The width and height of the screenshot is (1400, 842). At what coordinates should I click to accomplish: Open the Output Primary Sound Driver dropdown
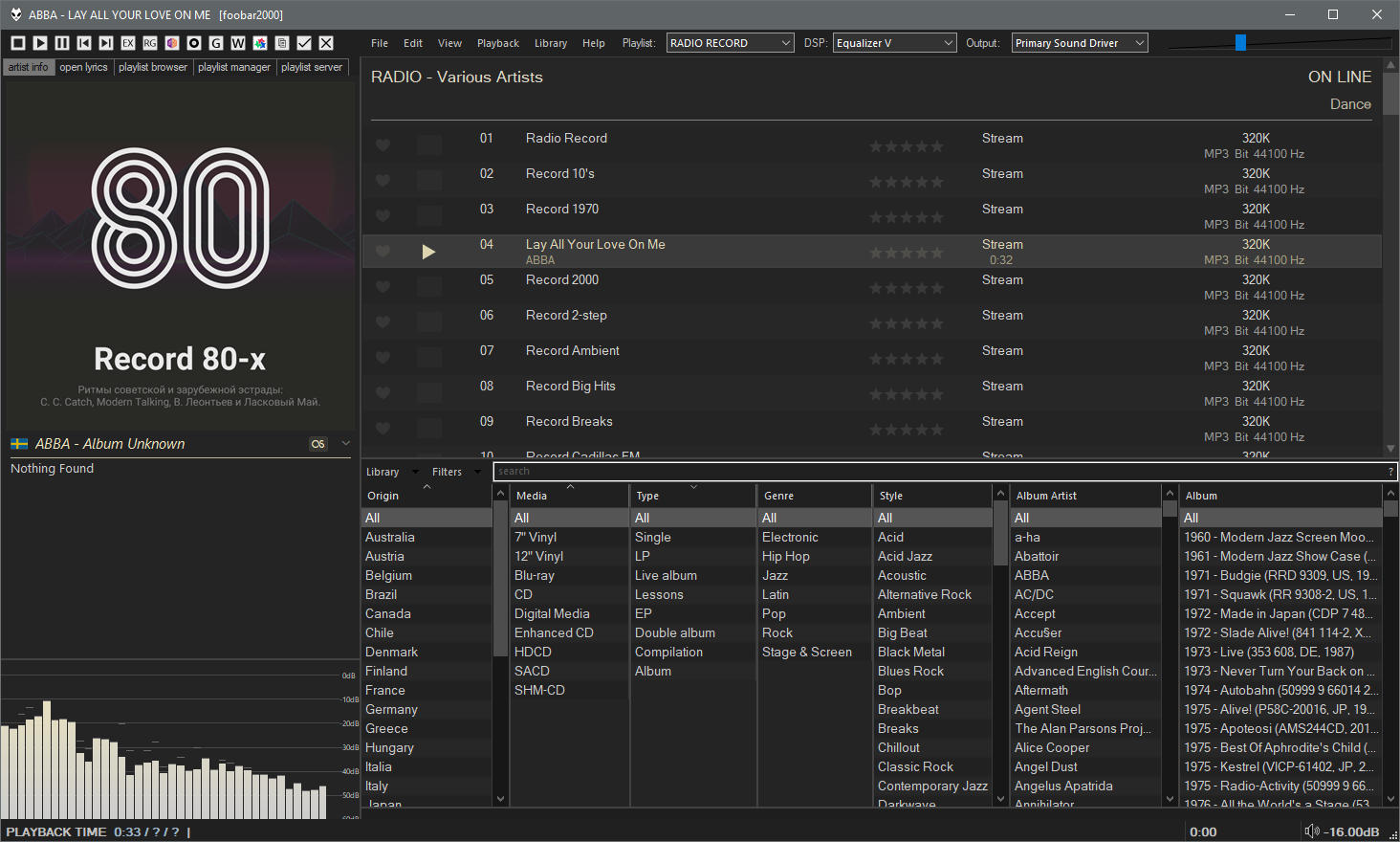pyautogui.click(x=1080, y=43)
